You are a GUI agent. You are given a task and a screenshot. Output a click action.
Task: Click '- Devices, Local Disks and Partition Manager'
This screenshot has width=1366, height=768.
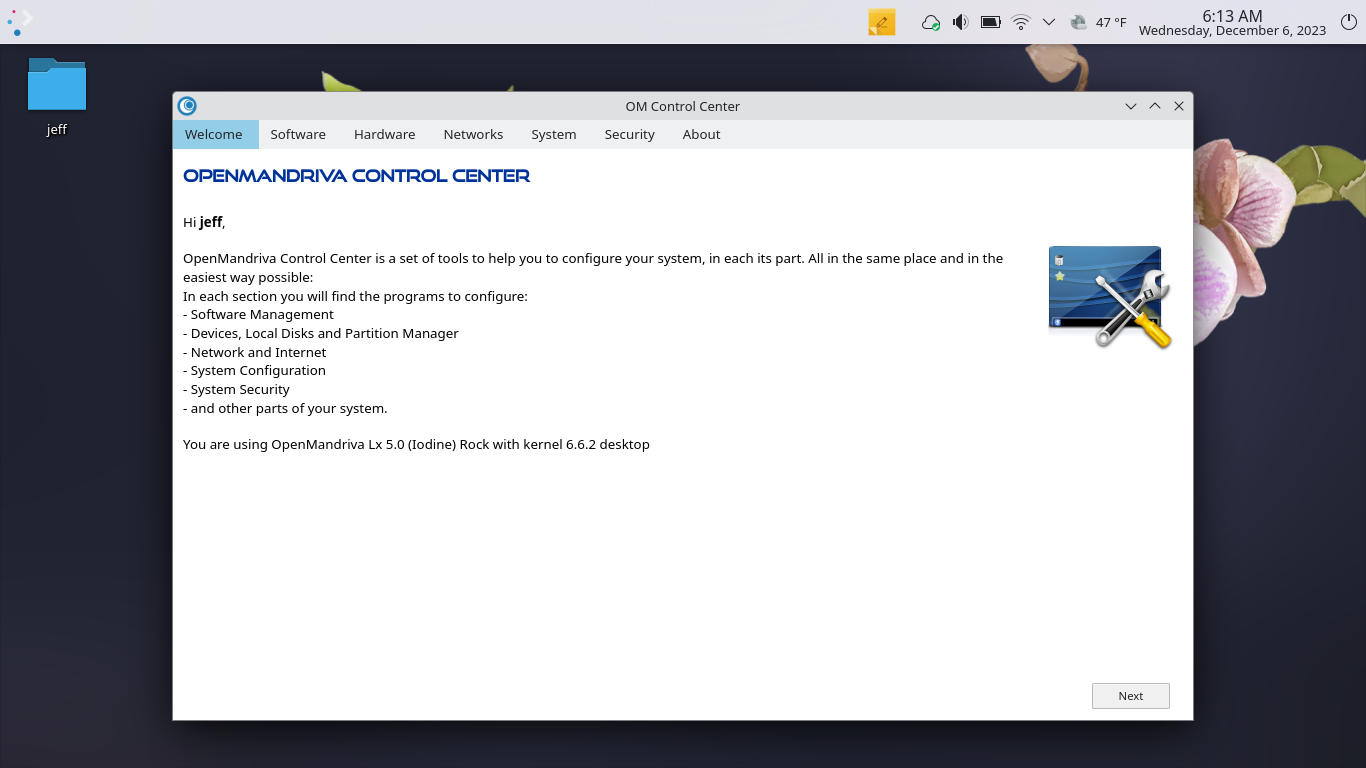pyautogui.click(x=321, y=333)
